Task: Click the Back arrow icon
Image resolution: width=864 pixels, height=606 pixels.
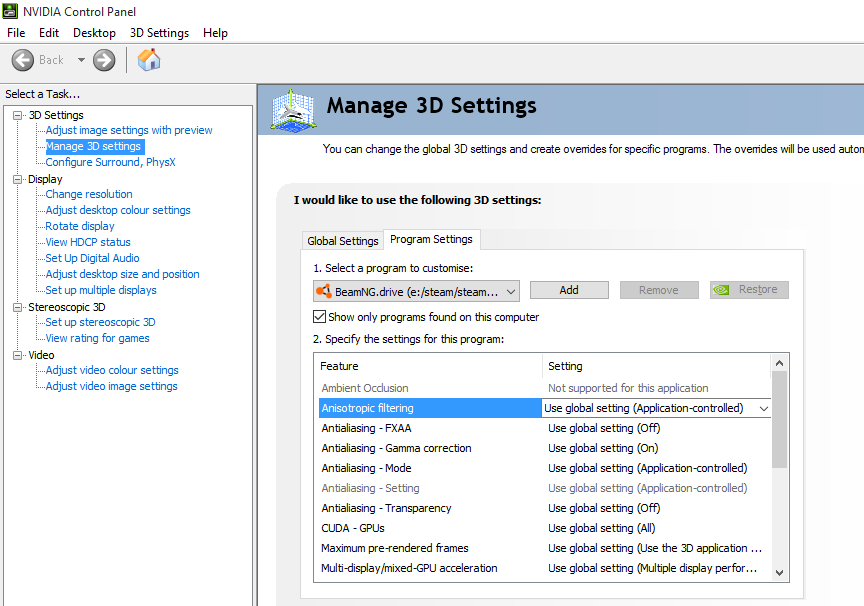Action: point(23,60)
